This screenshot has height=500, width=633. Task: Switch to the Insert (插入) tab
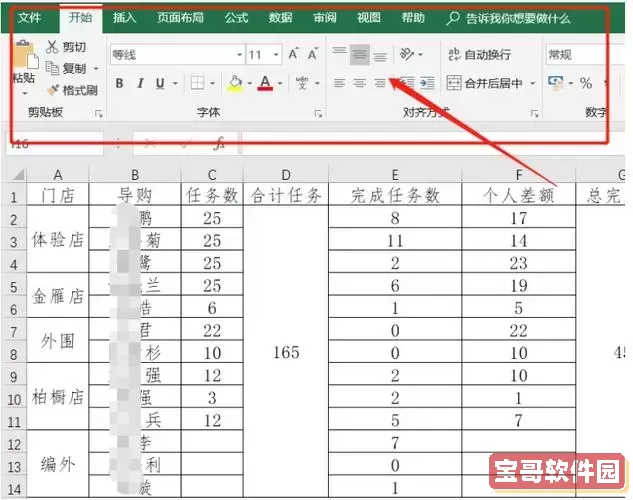coord(124,18)
